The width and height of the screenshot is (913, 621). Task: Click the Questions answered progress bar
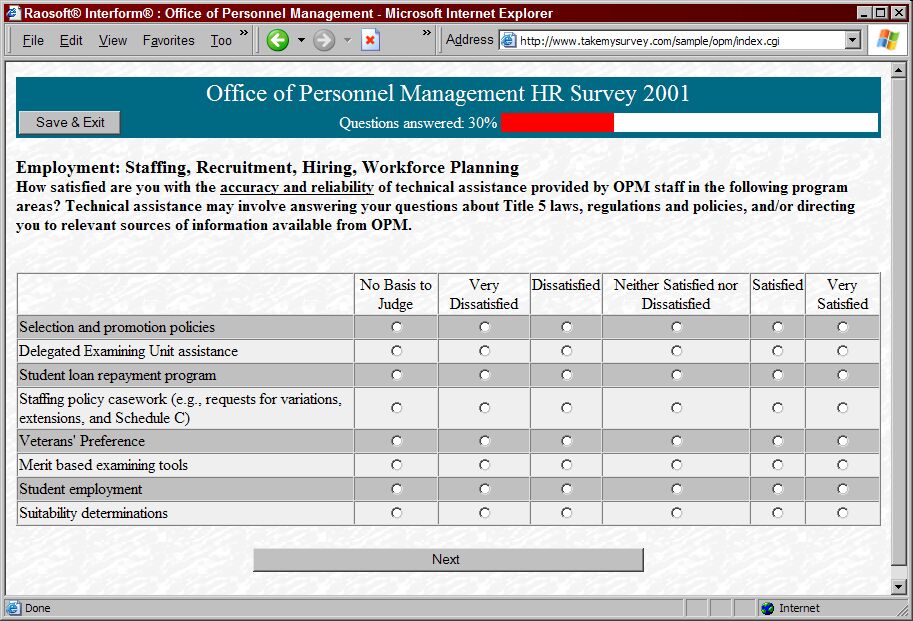click(x=689, y=123)
